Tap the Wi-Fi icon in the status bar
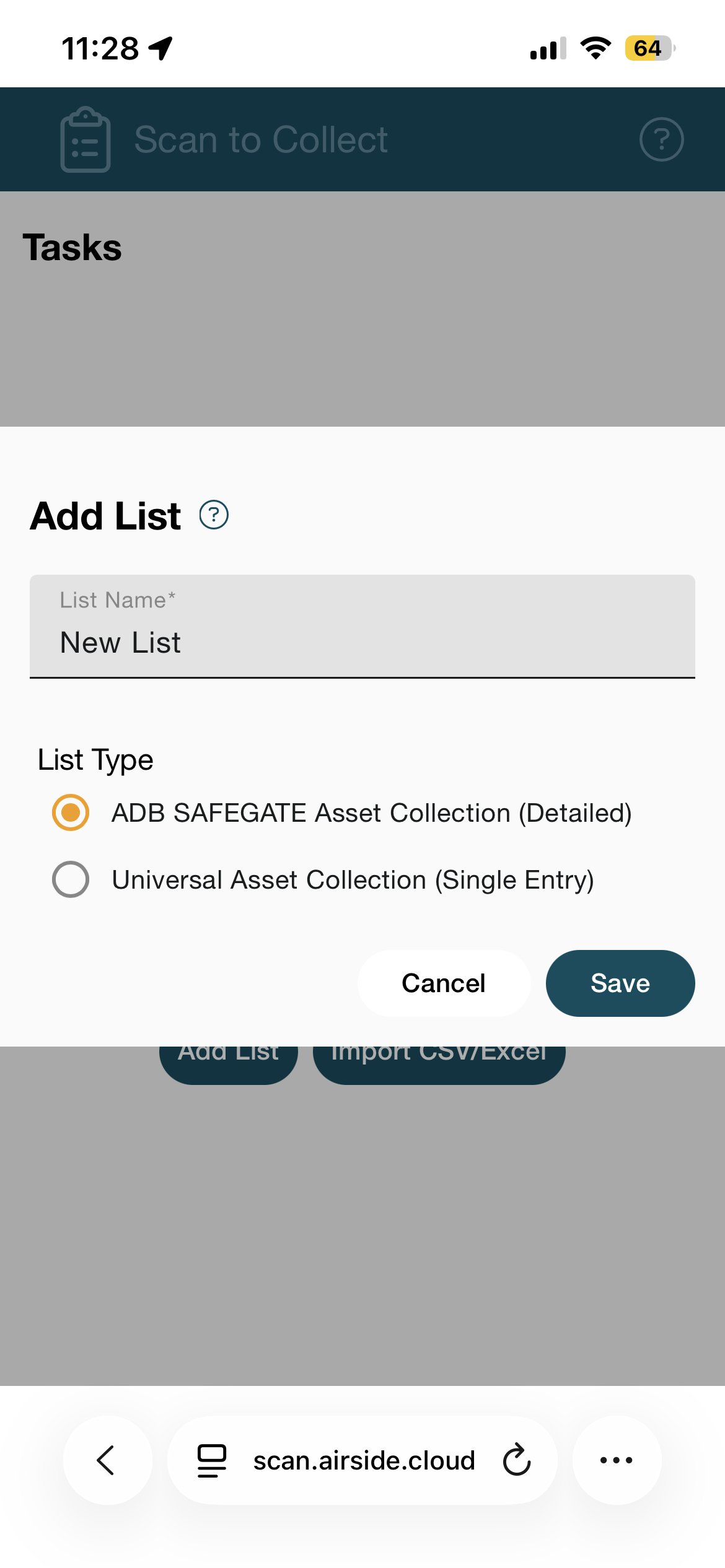The width and height of the screenshot is (725, 1568). 595,48
